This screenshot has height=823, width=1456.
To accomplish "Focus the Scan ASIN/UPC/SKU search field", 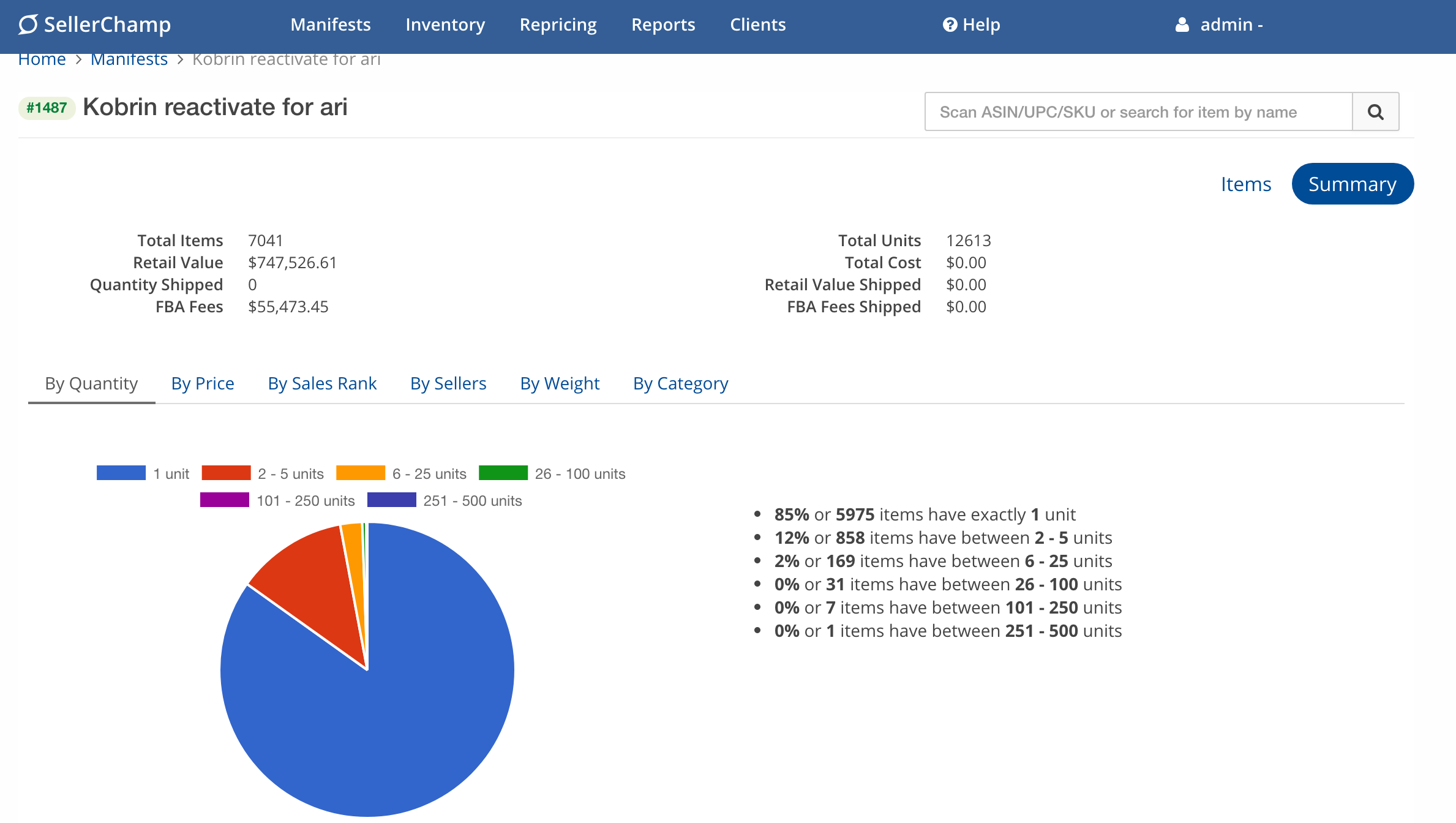I will (x=1138, y=112).
